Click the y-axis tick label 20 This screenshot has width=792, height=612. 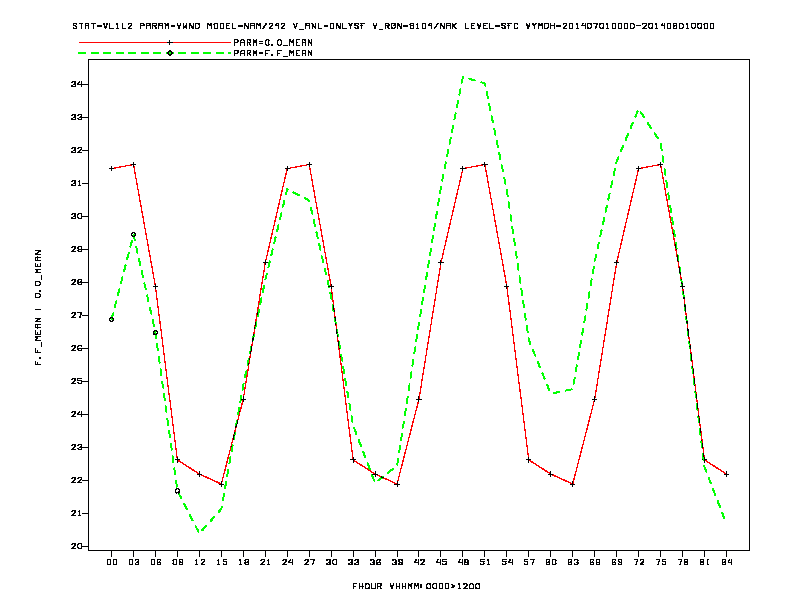(77, 546)
